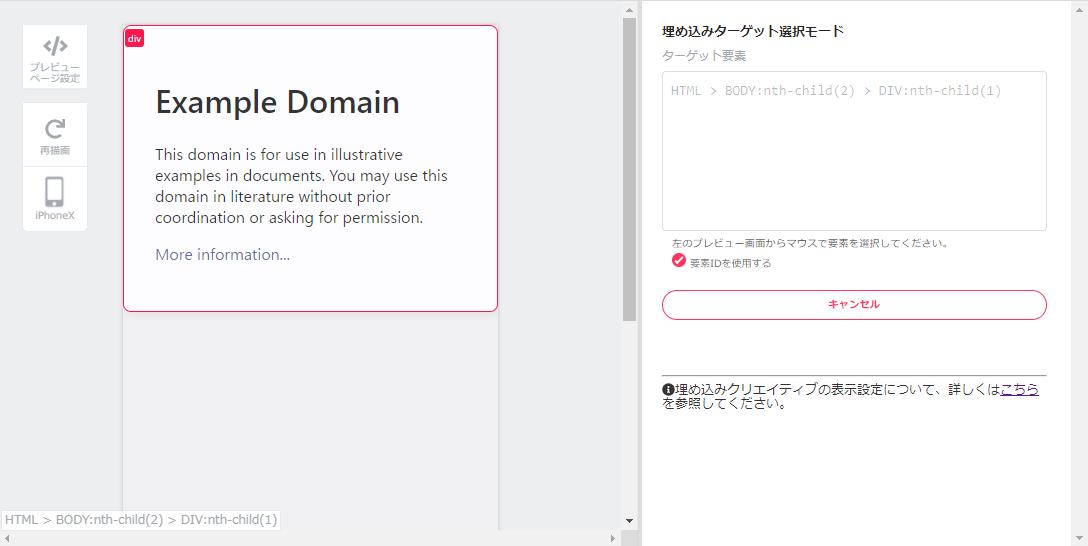Click the preview scrollbar down arrow

[x=629, y=520]
